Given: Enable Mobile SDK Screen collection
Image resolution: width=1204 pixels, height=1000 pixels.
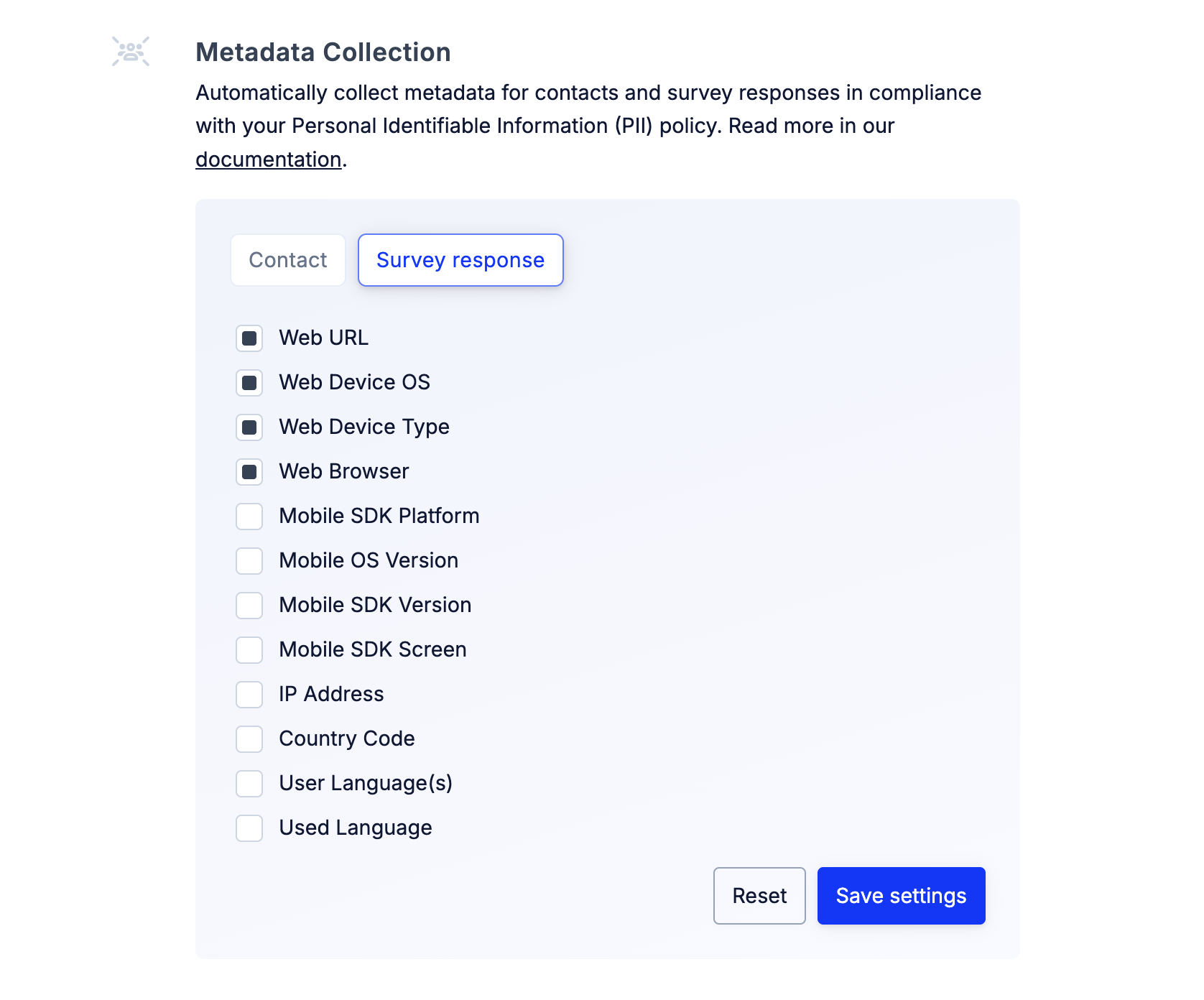Looking at the screenshot, I should [x=249, y=650].
